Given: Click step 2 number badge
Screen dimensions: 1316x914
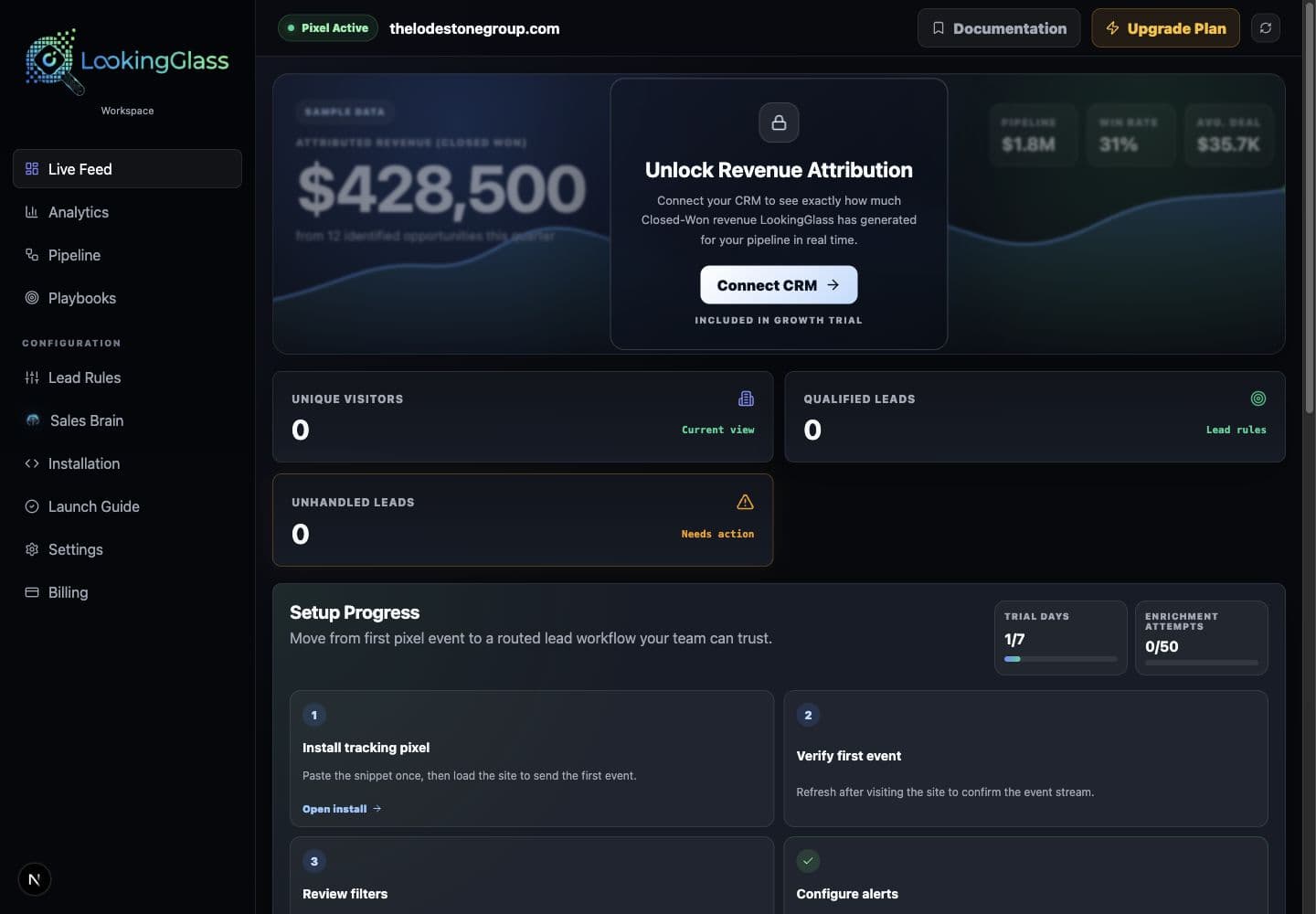Looking at the screenshot, I should click(808, 715).
